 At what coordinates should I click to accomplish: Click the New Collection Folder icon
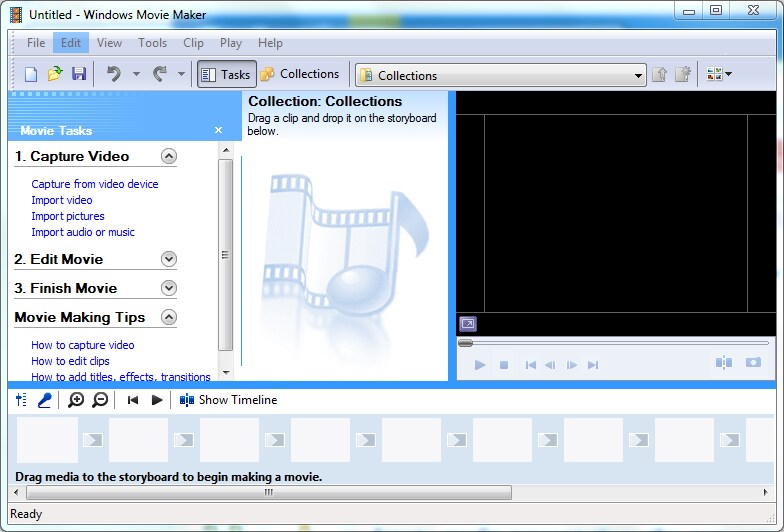[x=683, y=74]
